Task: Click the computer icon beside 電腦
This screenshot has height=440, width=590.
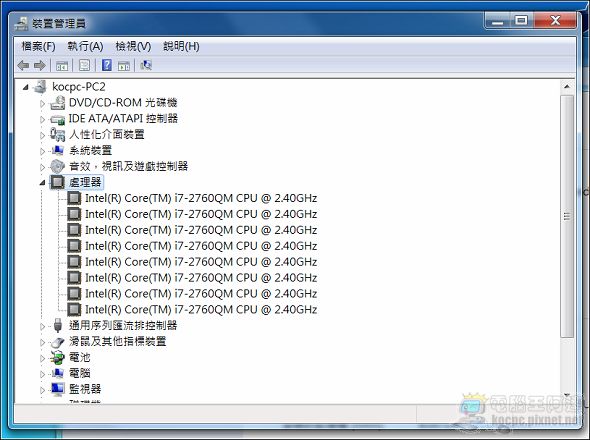Action: click(x=58, y=373)
